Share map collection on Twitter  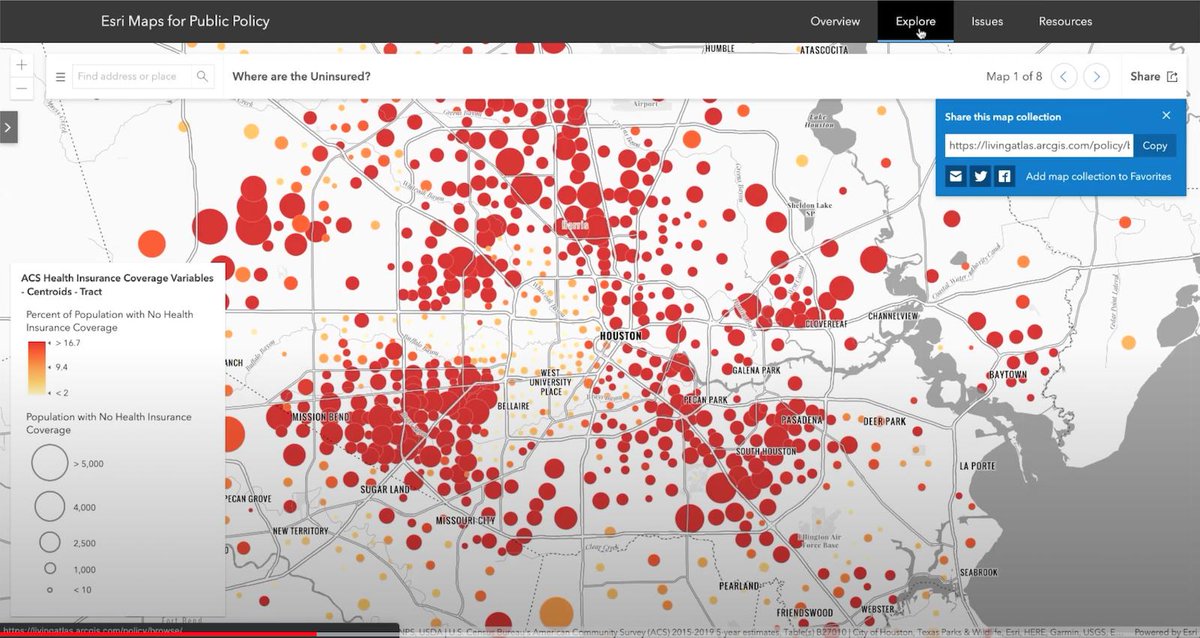(x=980, y=176)
